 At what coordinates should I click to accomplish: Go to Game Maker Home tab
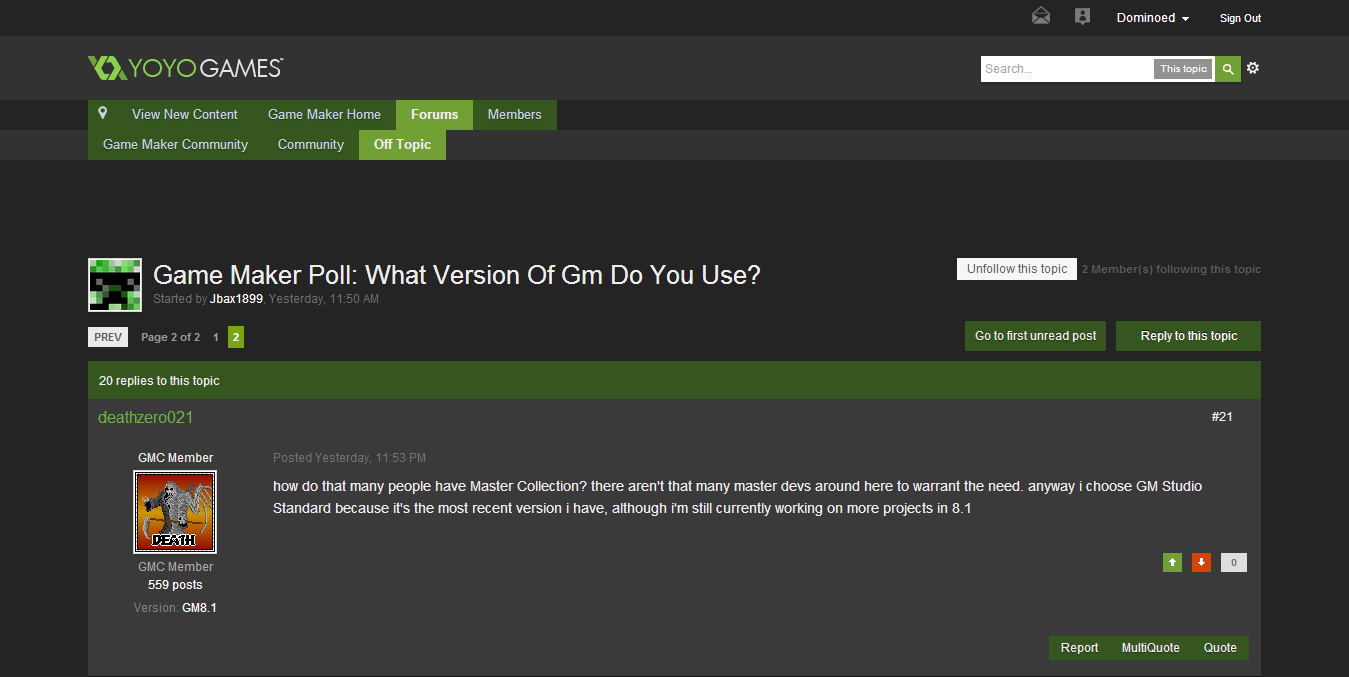tap(324, 115)
